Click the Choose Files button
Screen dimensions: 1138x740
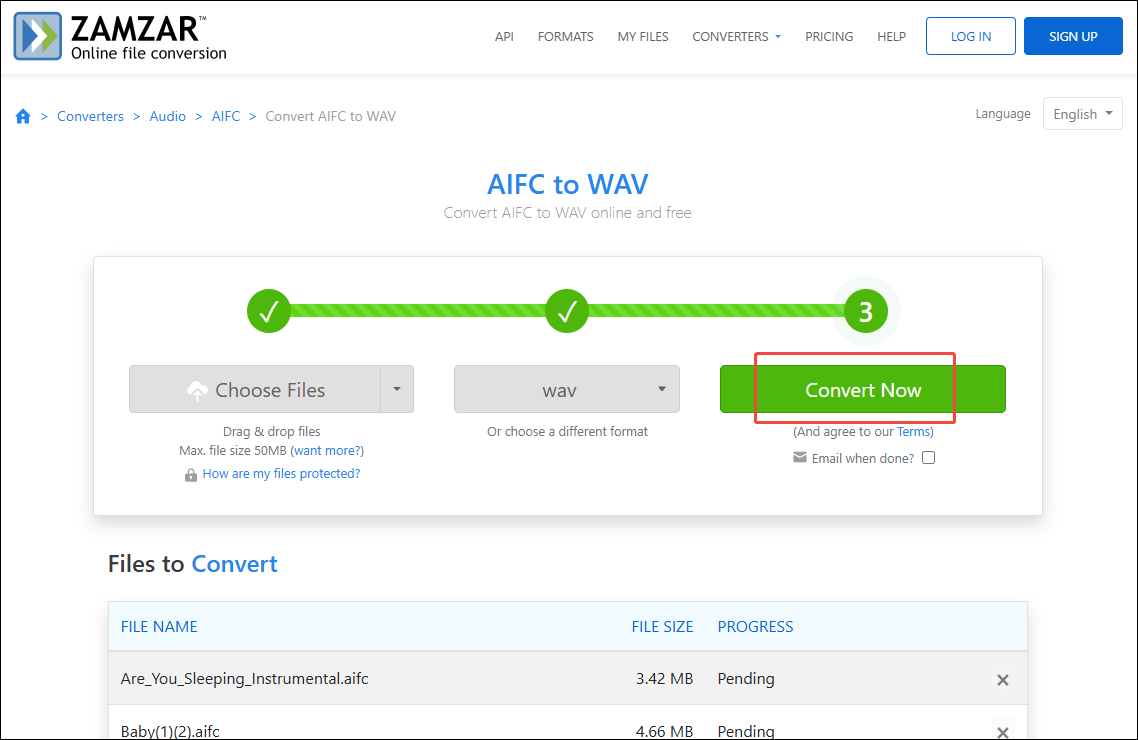pos(255,390)
